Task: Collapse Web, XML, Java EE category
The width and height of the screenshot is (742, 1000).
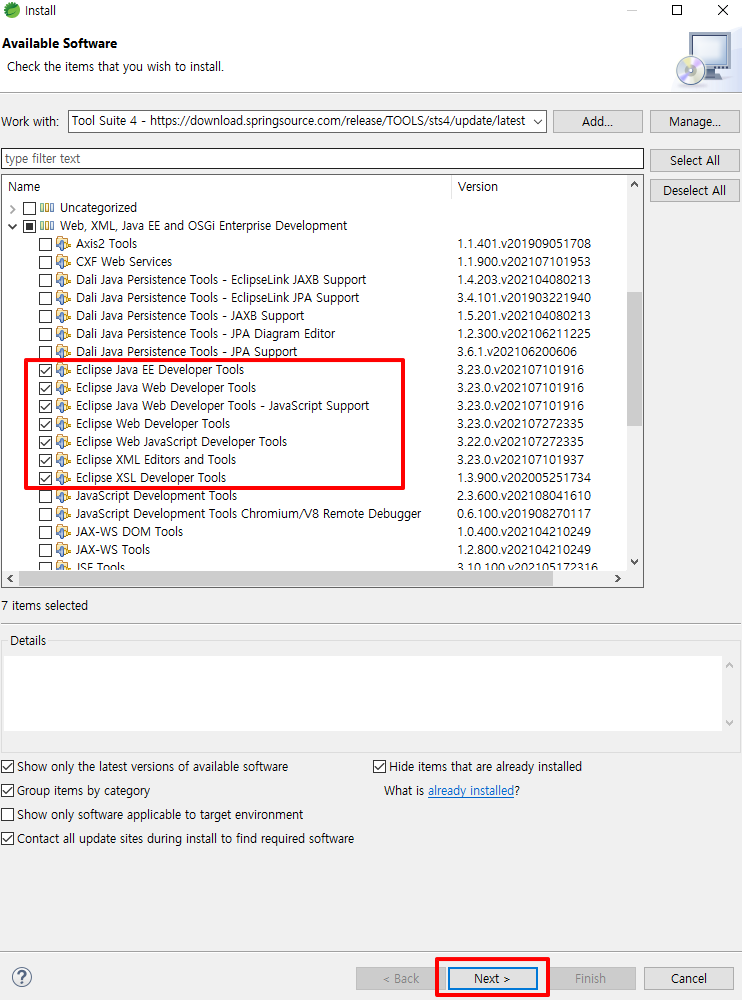Action: pos(12,226)
